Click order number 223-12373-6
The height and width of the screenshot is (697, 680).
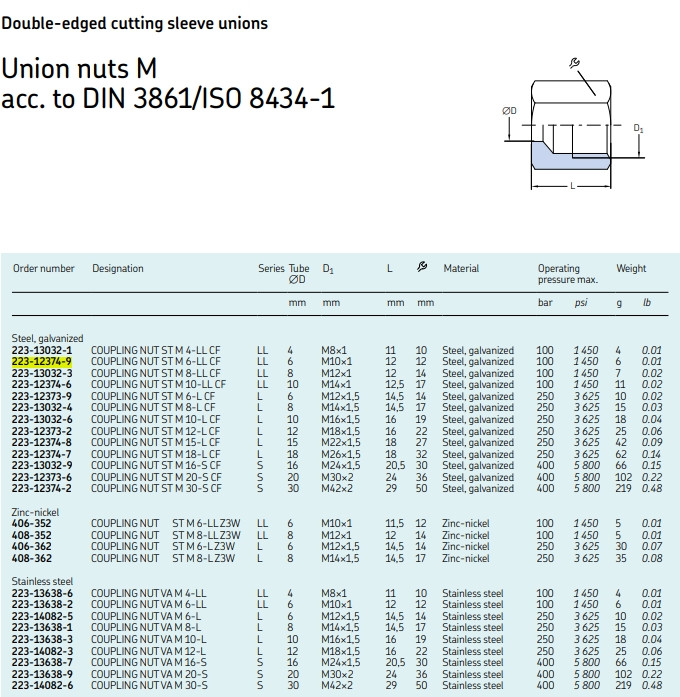42,477
